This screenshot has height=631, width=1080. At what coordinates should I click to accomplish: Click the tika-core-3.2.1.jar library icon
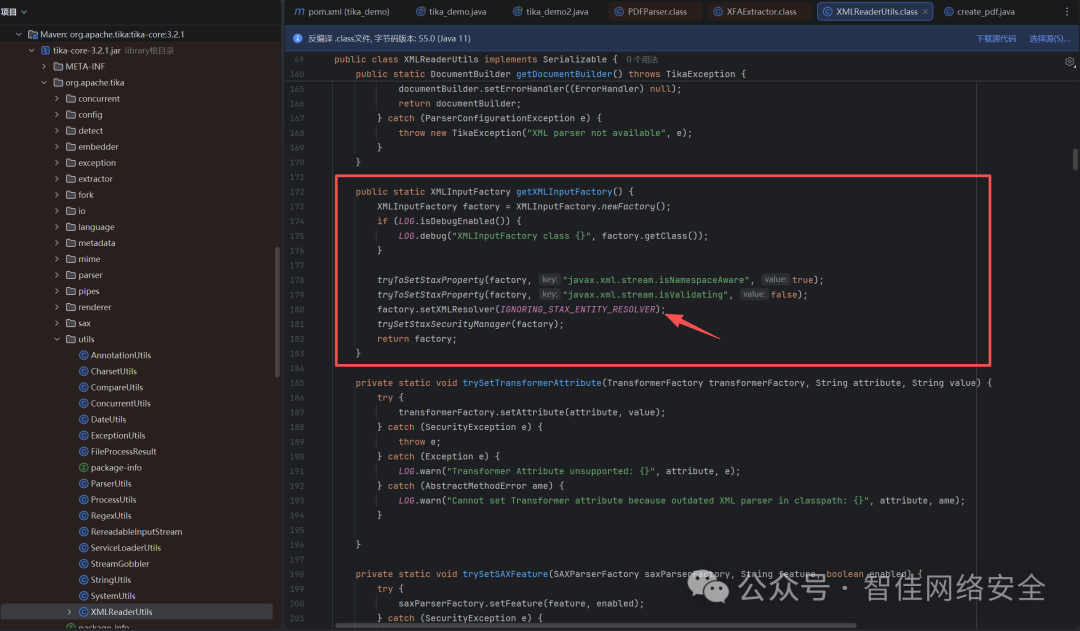[x=45, y=50]
